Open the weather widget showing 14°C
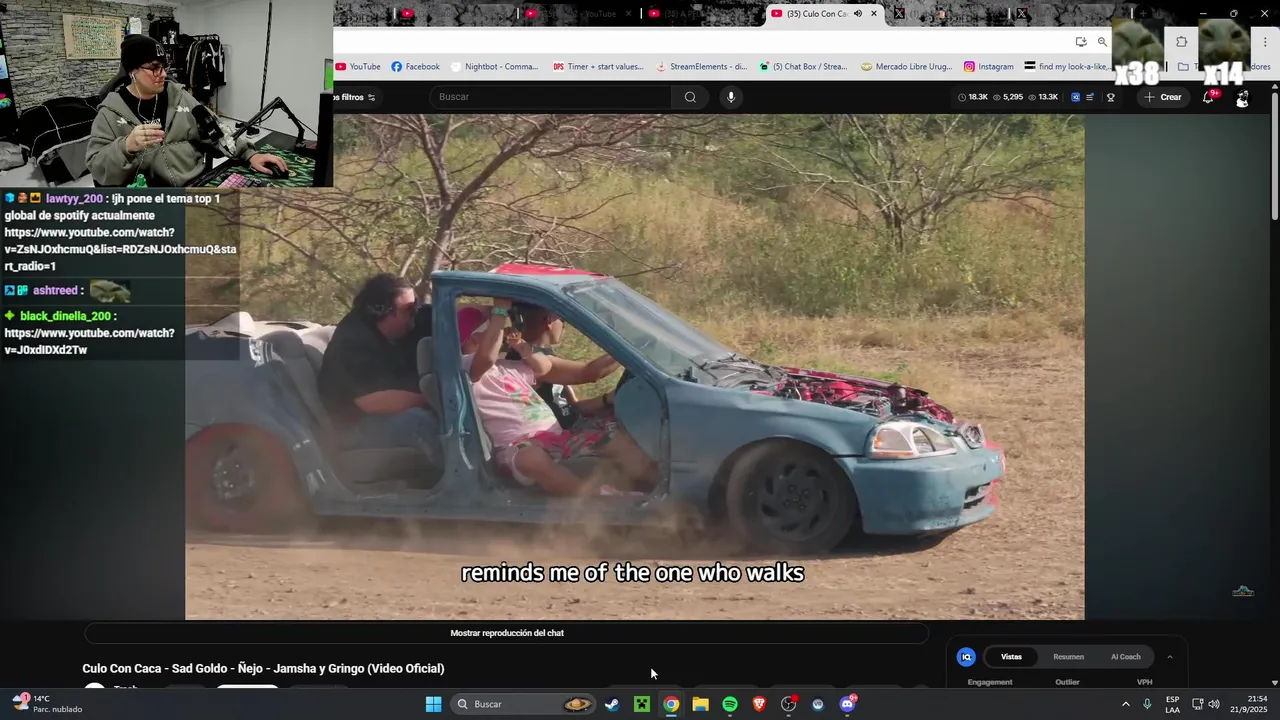The height and width of the screenshot is (720, 1280). (x=46, y=704)
